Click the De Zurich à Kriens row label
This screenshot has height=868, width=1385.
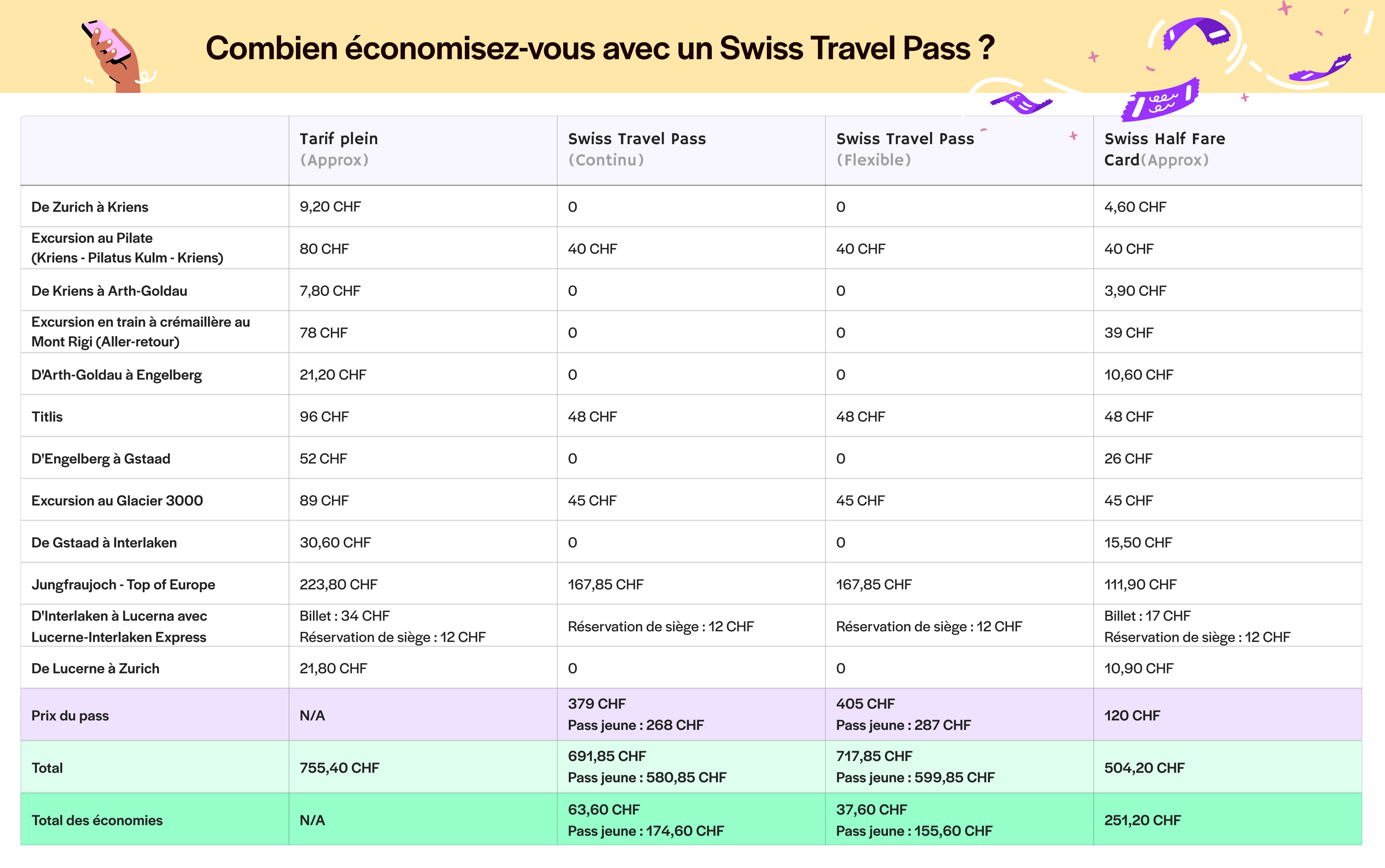(90, 207)
